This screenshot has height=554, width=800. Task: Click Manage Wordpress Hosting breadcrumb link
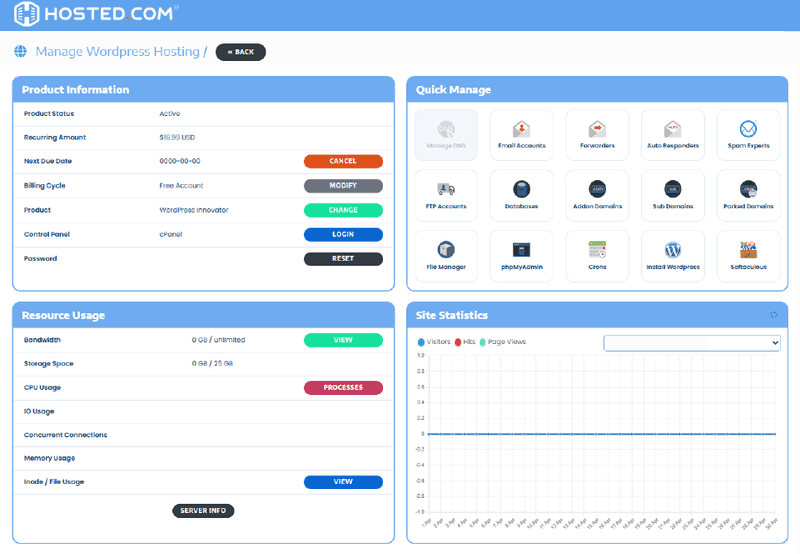117,52
